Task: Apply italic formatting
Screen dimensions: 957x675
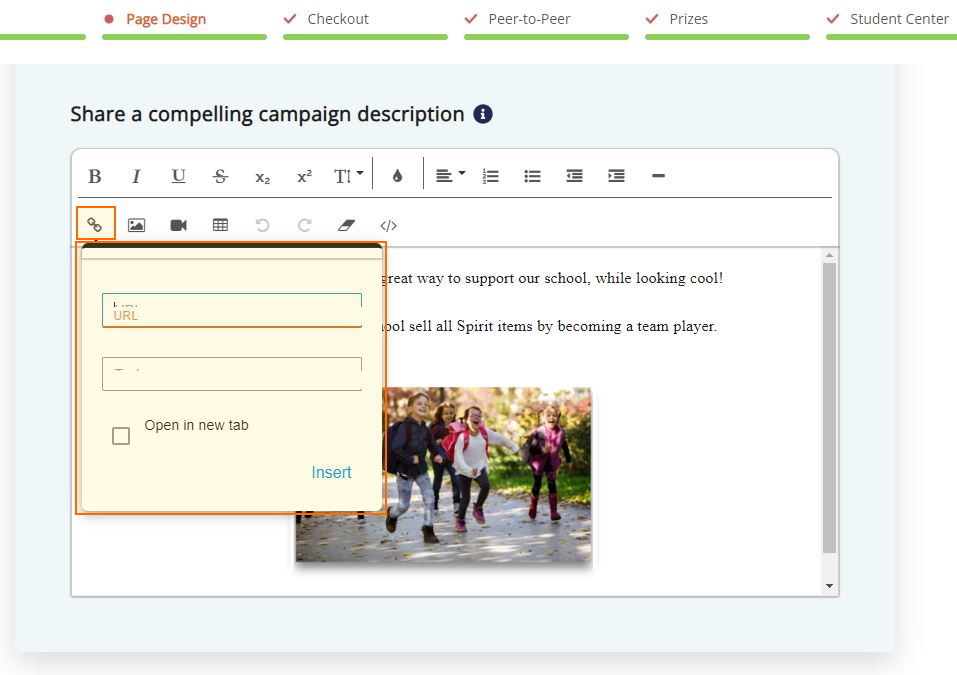Action: coord(136,176)
